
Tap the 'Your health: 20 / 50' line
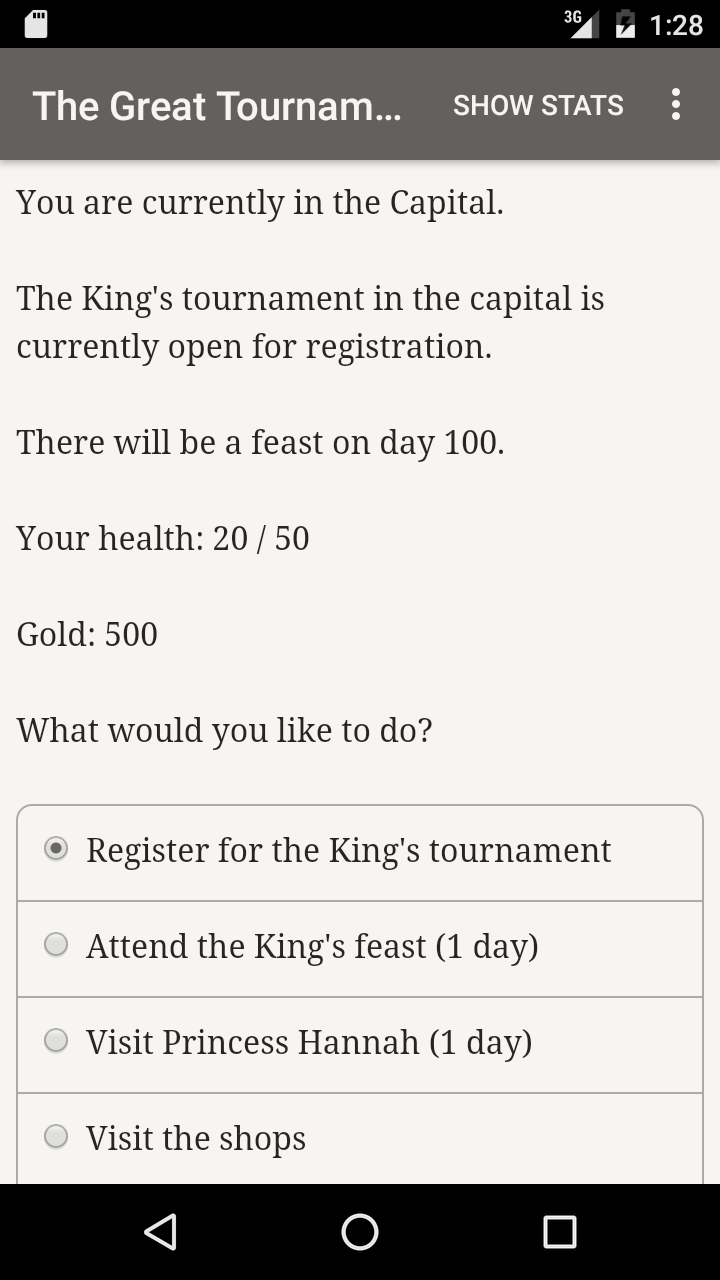tap(163, 538)
